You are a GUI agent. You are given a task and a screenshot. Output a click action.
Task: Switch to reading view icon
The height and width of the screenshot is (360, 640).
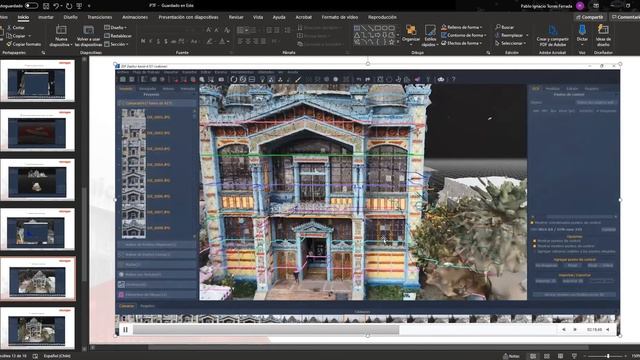pos(560,356)
